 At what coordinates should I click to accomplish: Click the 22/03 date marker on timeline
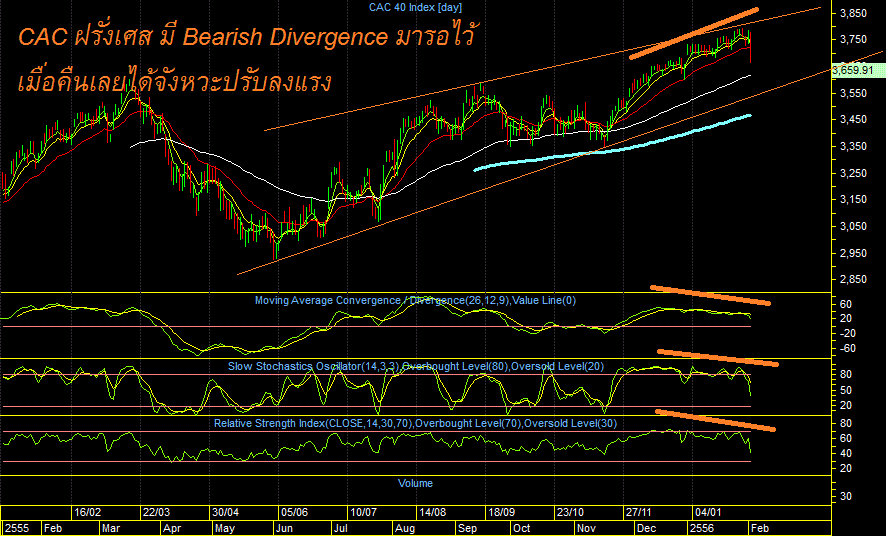point(157,513)
